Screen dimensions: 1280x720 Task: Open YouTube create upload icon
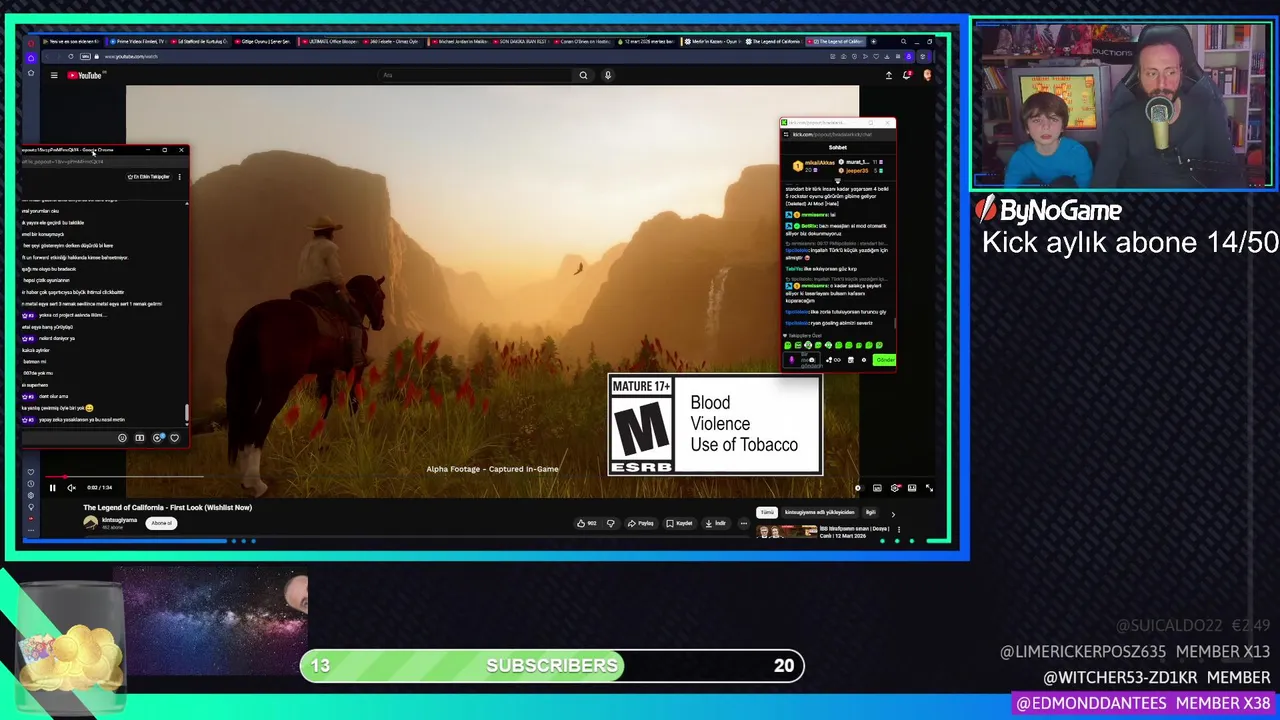pyautogui.click(x=888, y=75)
